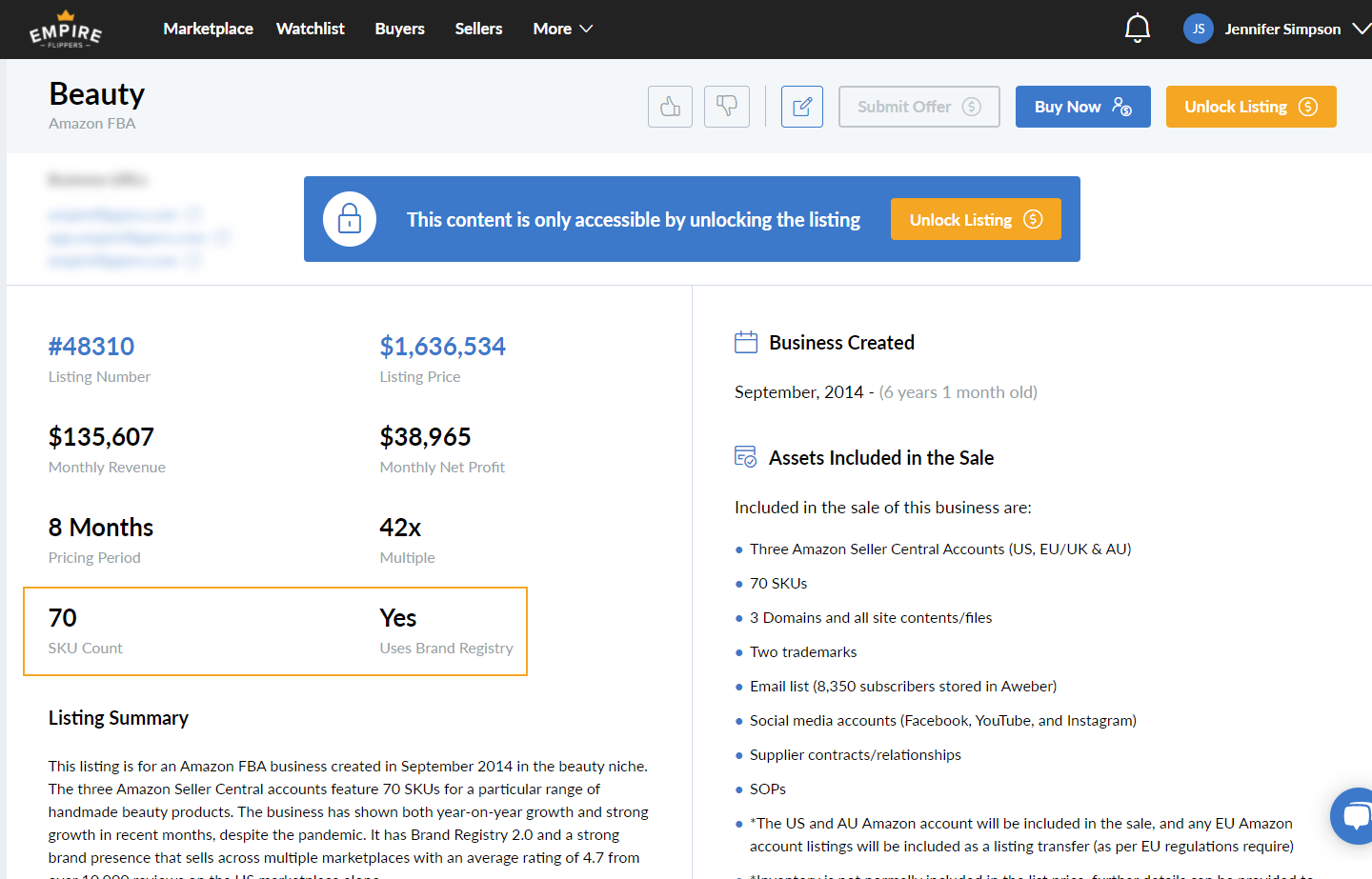Open the chat support bubble

(x=1354, y=815)
